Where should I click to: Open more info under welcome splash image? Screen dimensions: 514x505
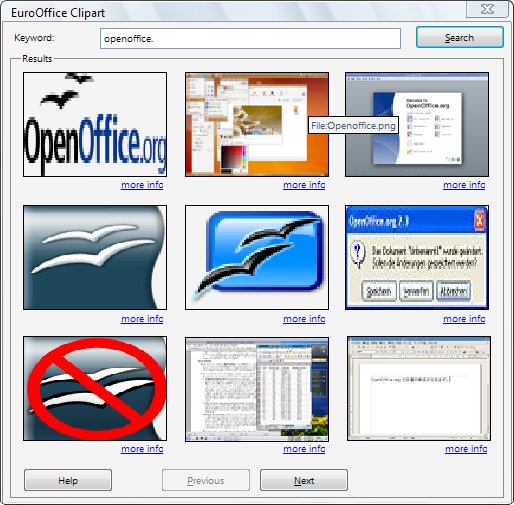tap(464, 185)
